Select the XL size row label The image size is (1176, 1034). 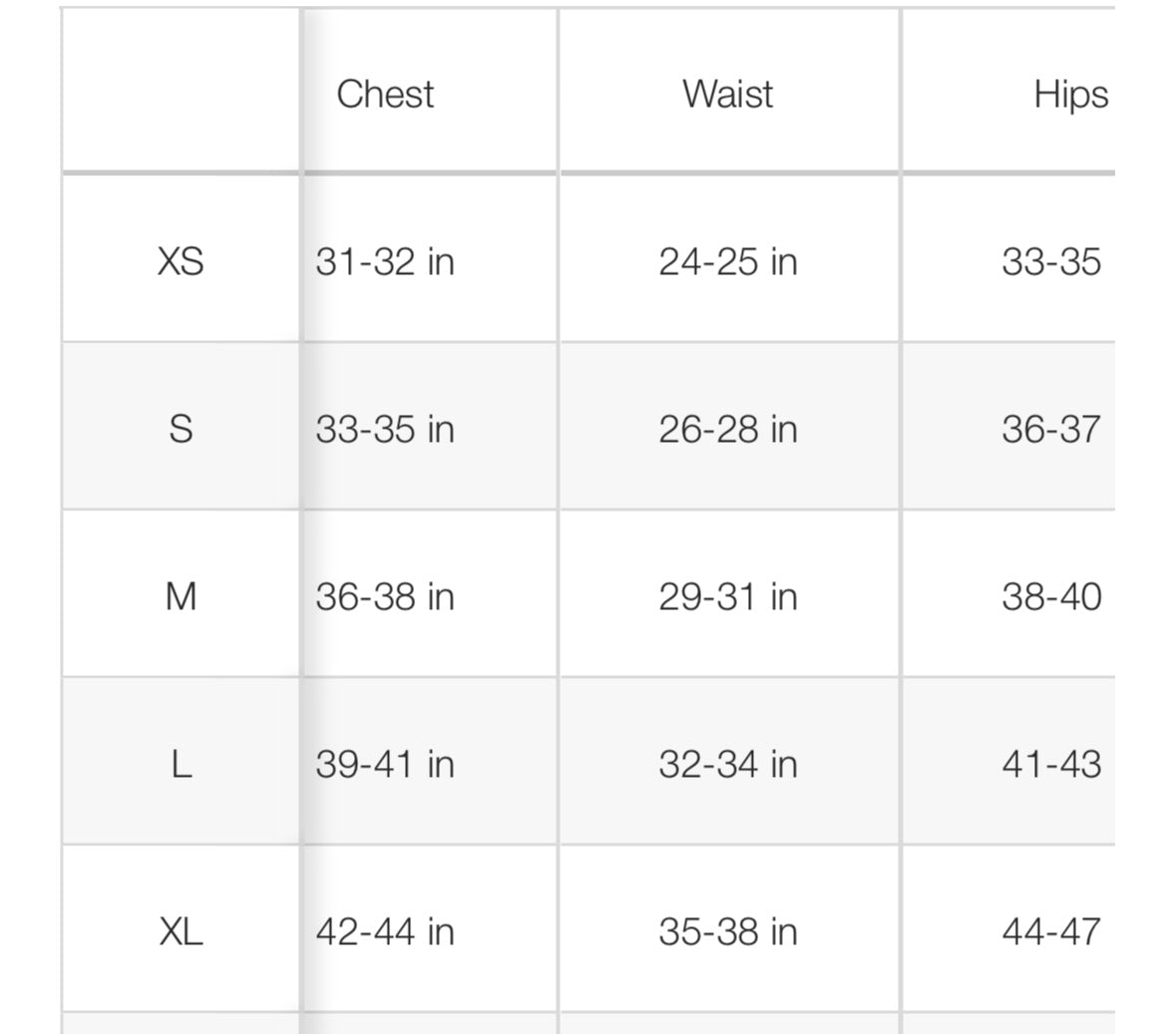(x=181, y=931)
